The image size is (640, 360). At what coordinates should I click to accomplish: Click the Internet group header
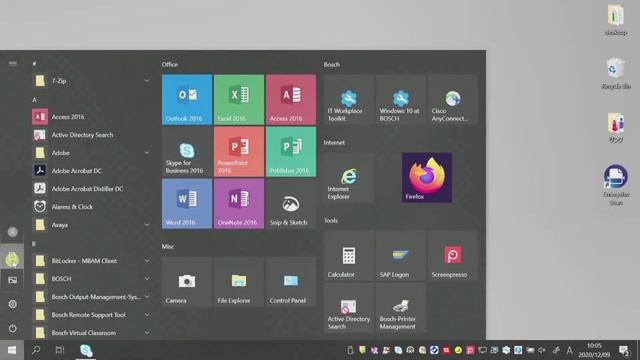tap(334, 142)
